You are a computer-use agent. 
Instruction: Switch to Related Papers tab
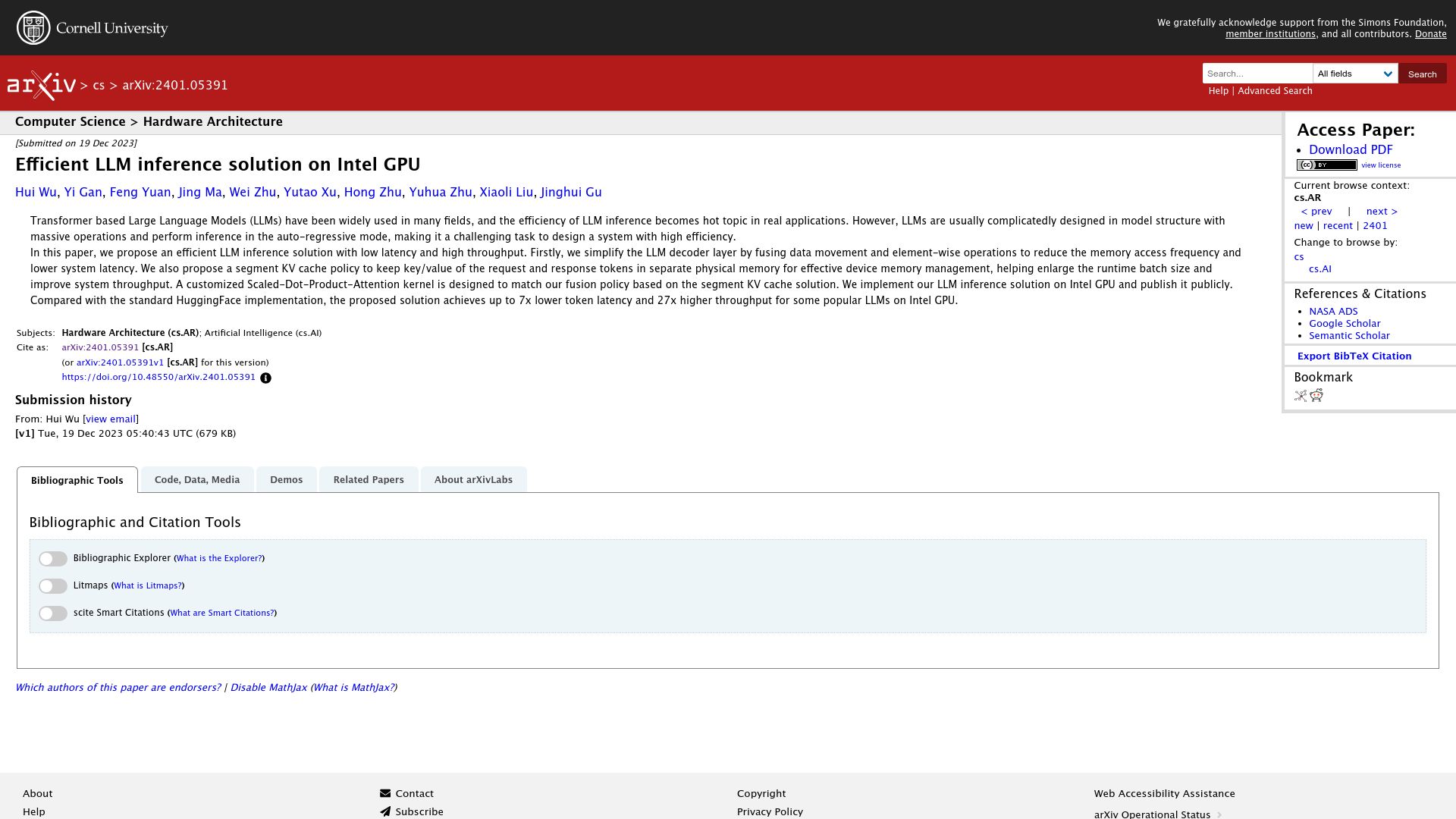(x=369, y=479)
